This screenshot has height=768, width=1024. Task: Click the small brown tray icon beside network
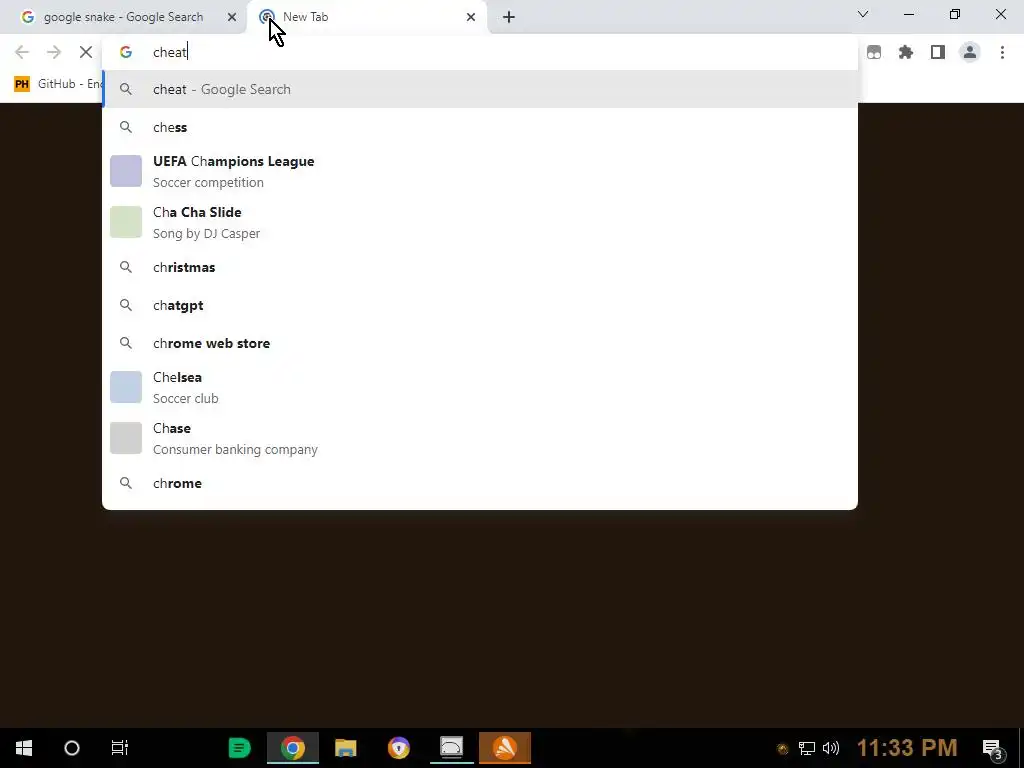click(782, 749)
